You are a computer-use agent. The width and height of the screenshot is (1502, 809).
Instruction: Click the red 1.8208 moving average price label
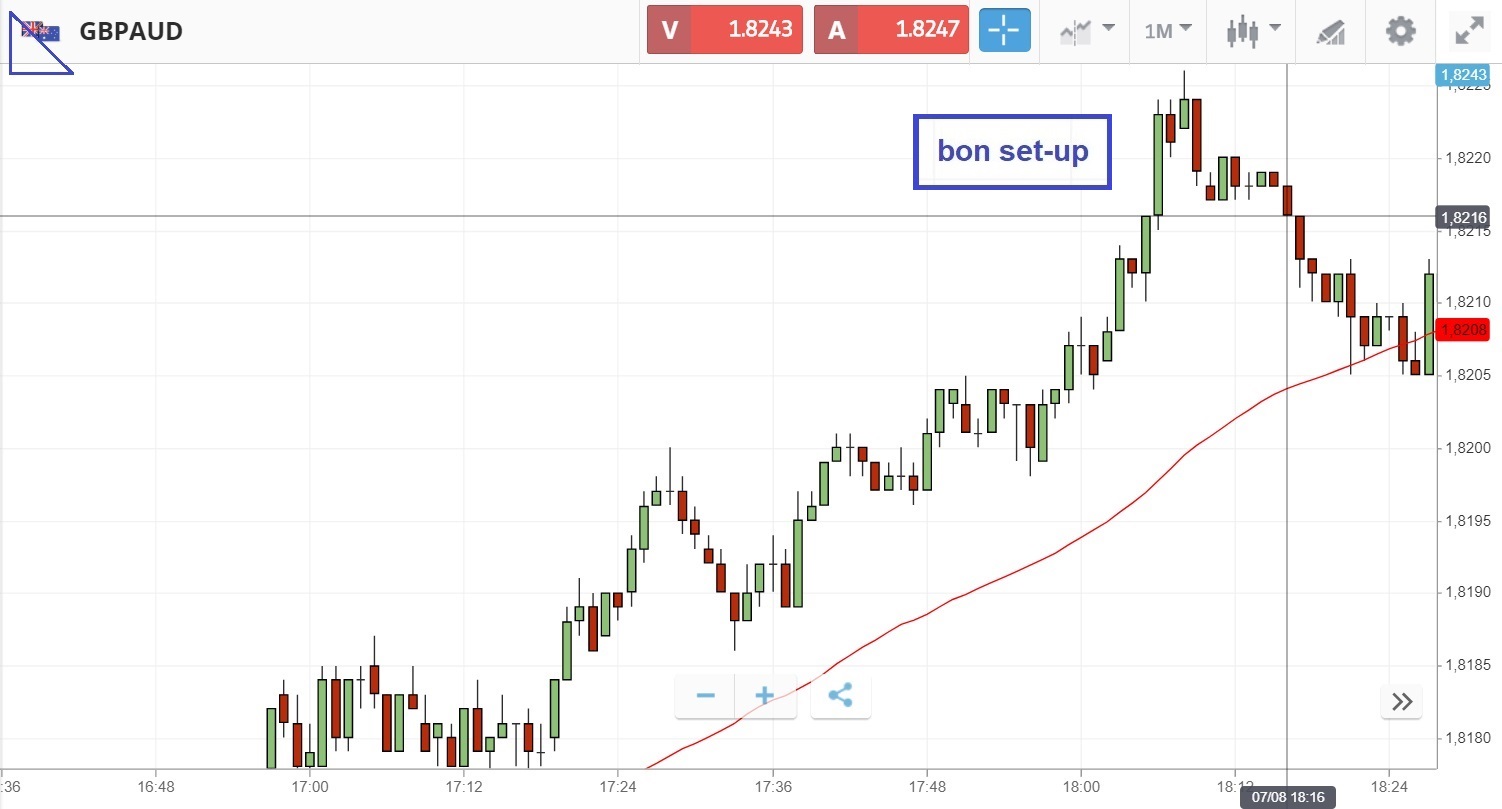click(1462, 329)
